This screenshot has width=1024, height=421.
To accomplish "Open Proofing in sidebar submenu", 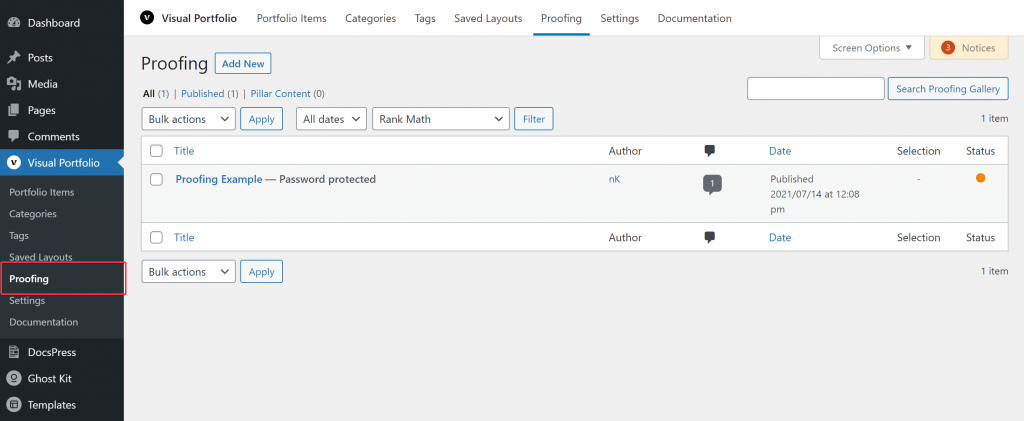I will click(29, 279).
